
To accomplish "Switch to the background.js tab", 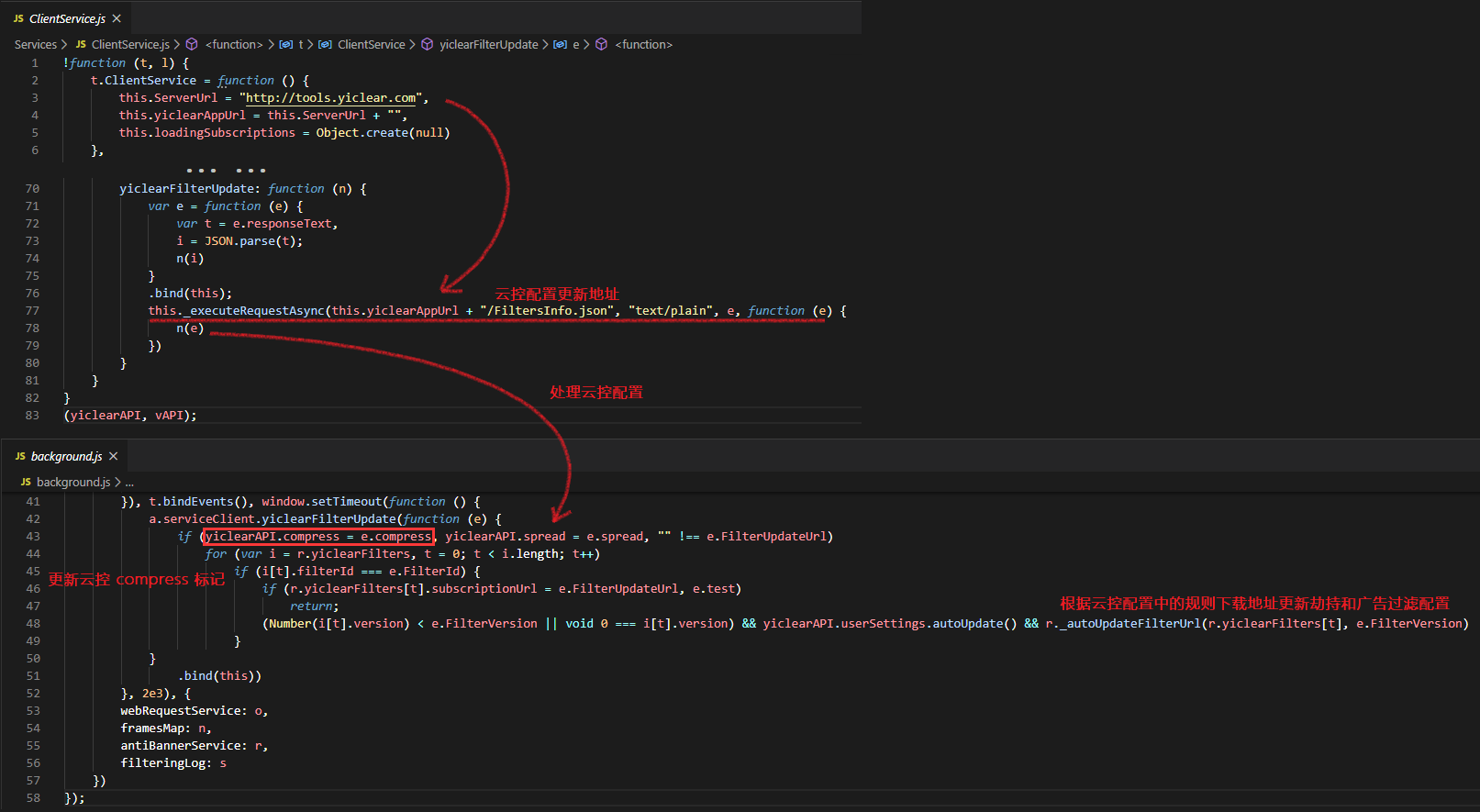I will point(66,456).
